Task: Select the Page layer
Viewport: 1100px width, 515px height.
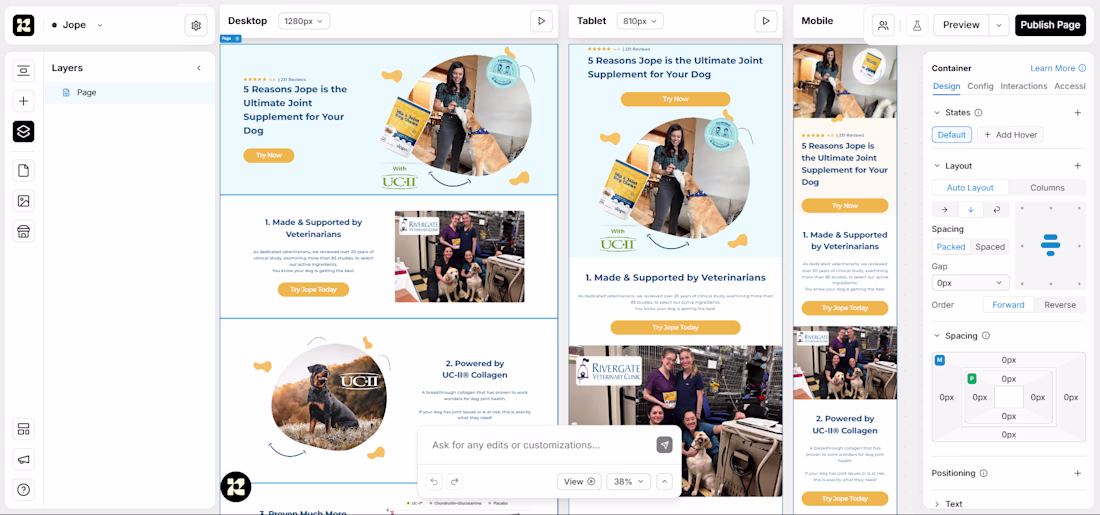Action: point(130,93)
